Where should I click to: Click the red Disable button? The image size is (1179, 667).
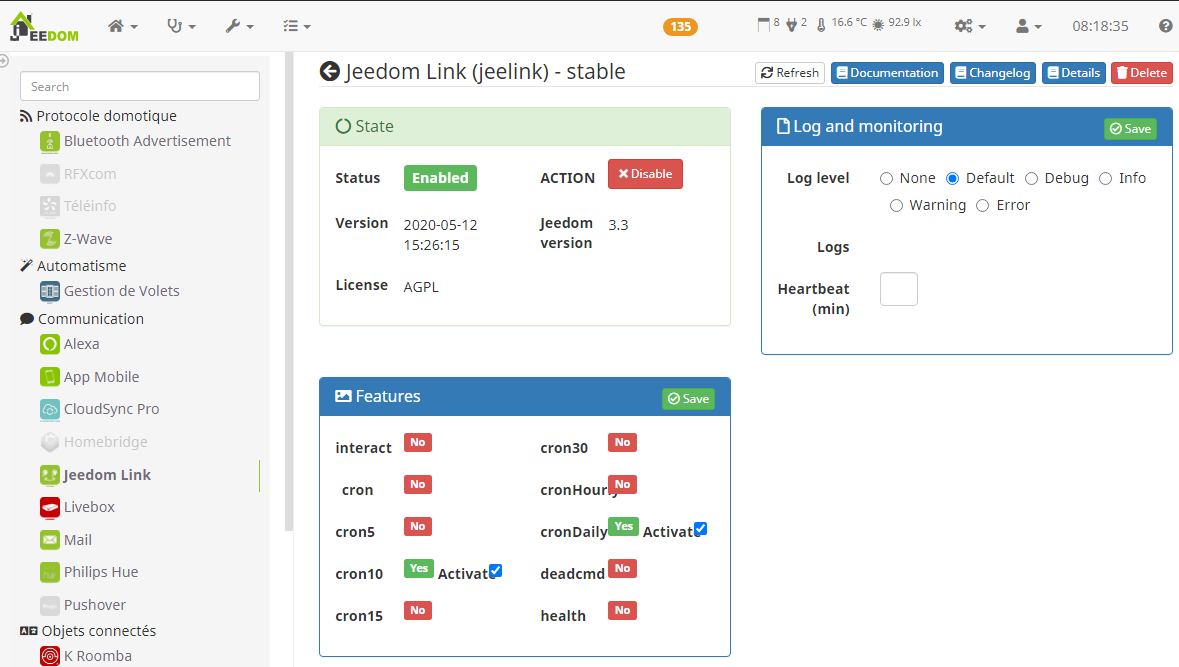[x=645, y=174]
